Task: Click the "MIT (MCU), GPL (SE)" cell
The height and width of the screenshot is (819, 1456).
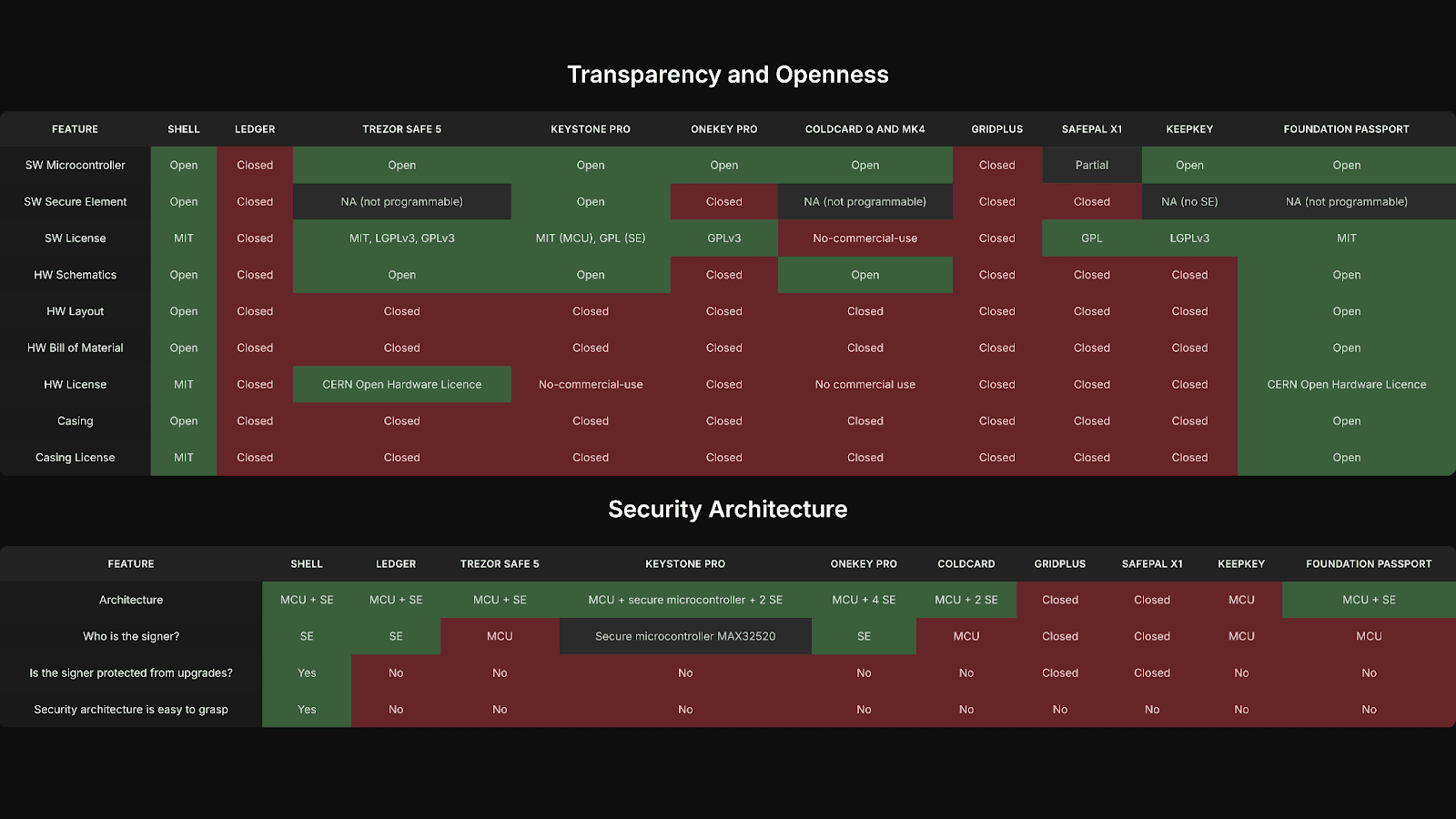Action: (x=590, y=238)
